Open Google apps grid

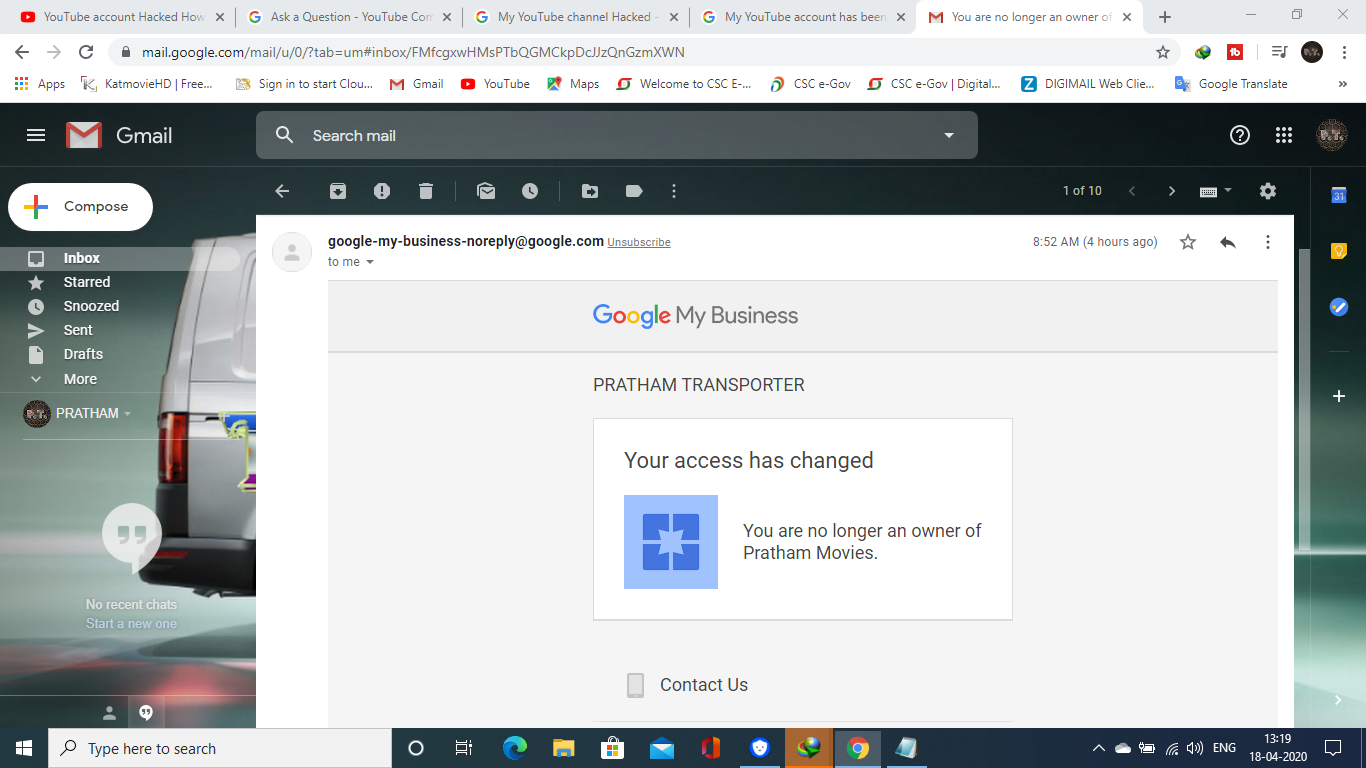(1284, 135)
